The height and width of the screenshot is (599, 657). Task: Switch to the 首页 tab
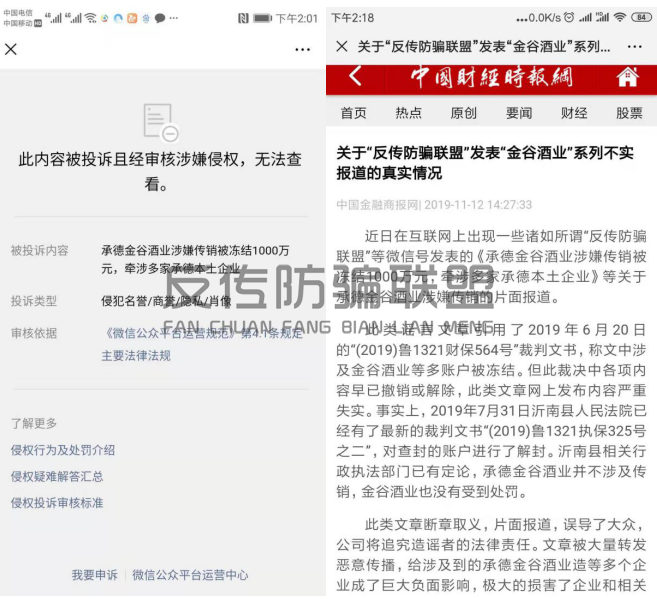[x=353, y=113]
